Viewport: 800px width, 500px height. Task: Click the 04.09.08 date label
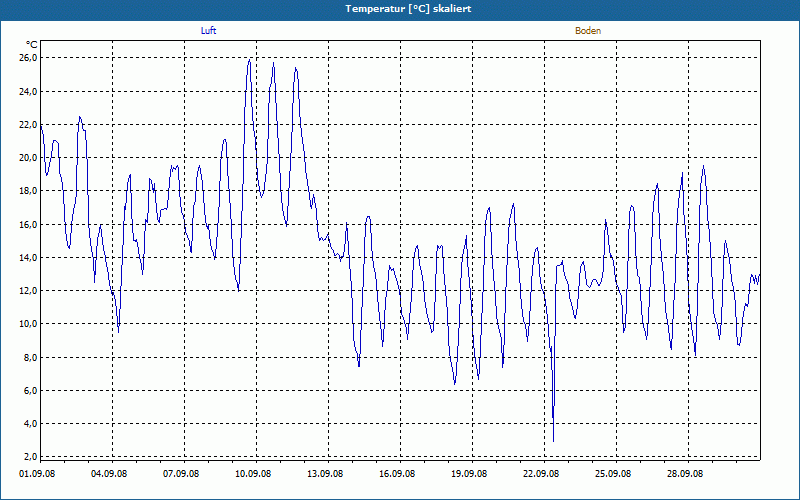click(x=109, y=473)
